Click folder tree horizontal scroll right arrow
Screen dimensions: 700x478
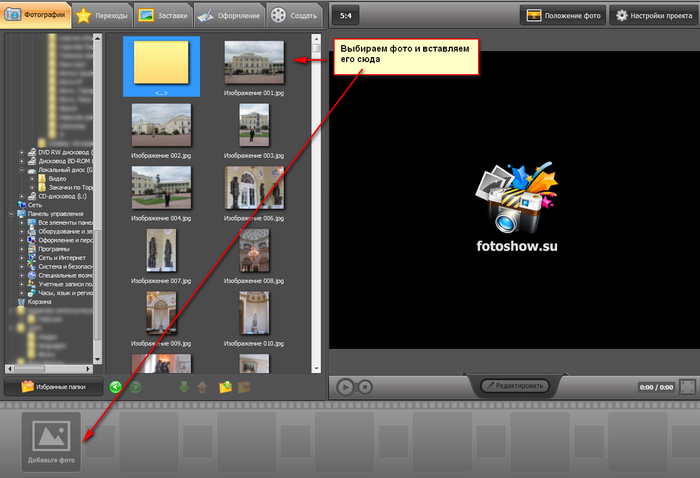tap(88, 369)
